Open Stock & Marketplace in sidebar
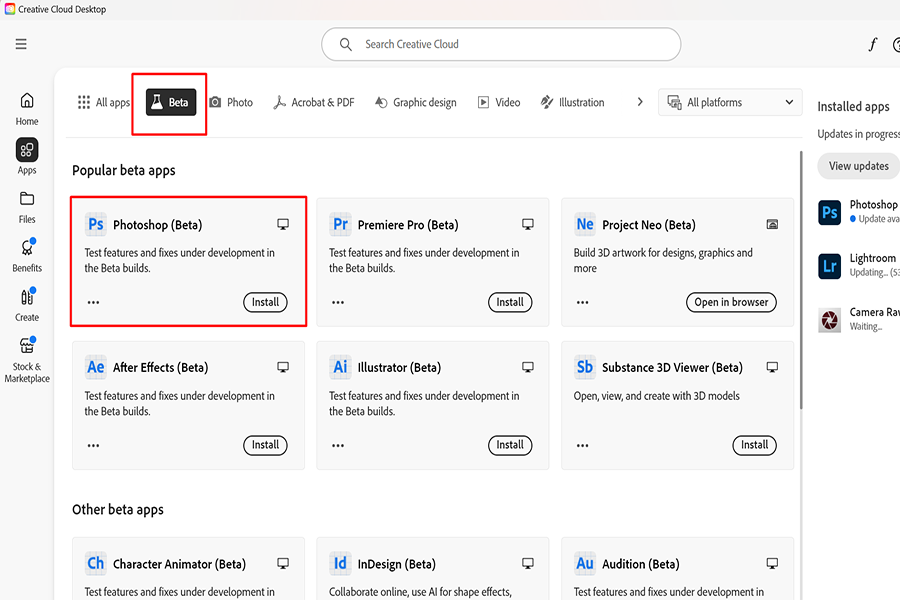This screenshot has width=900, height=600. 27,359
